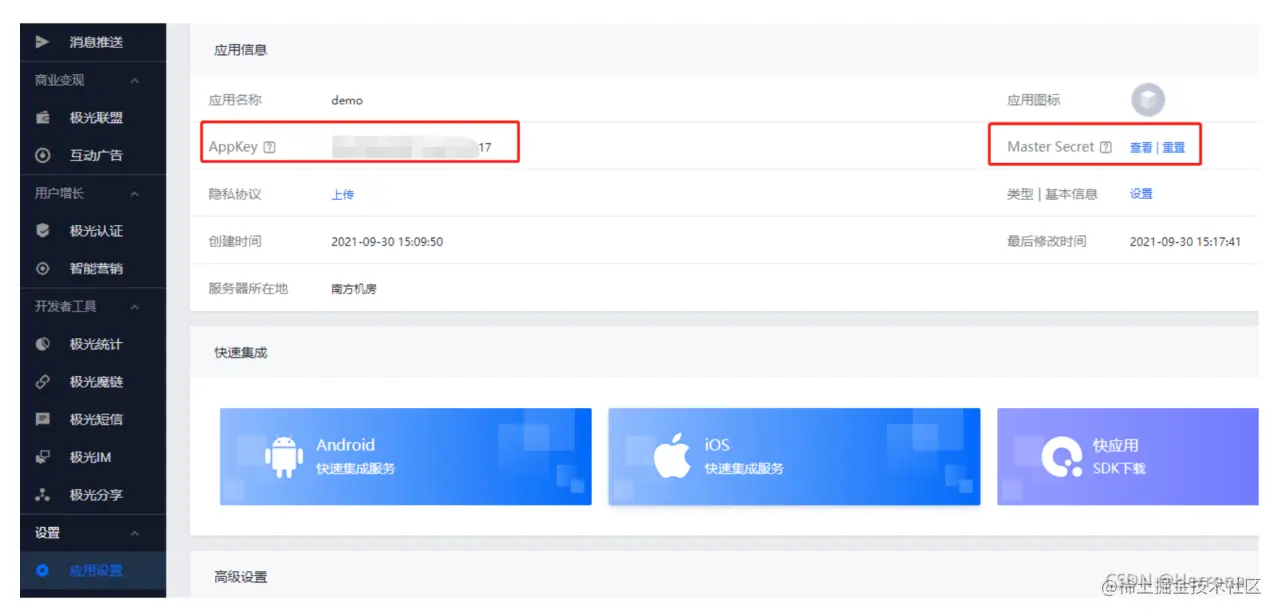Click the 重置 link for Master Secret
Screen dimensions: 1280x615
1173,148
